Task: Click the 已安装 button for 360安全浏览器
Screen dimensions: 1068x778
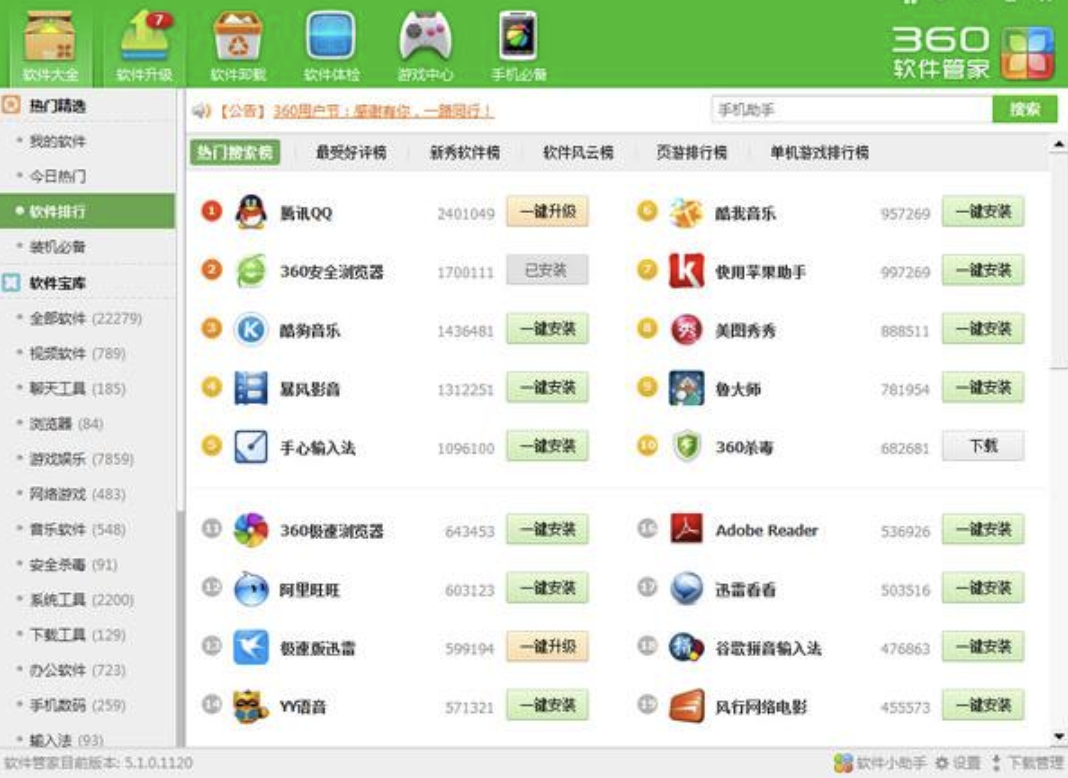Action: tap(548, 270)
